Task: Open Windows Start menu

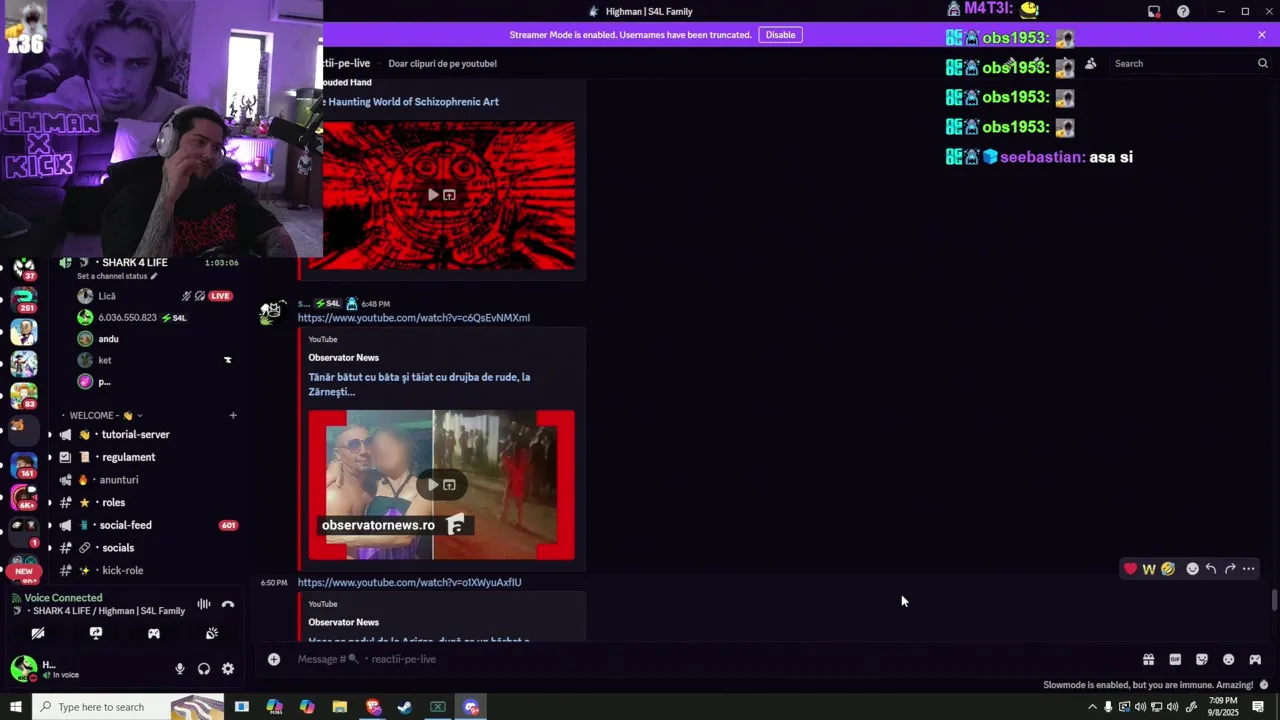Action: 15,707
